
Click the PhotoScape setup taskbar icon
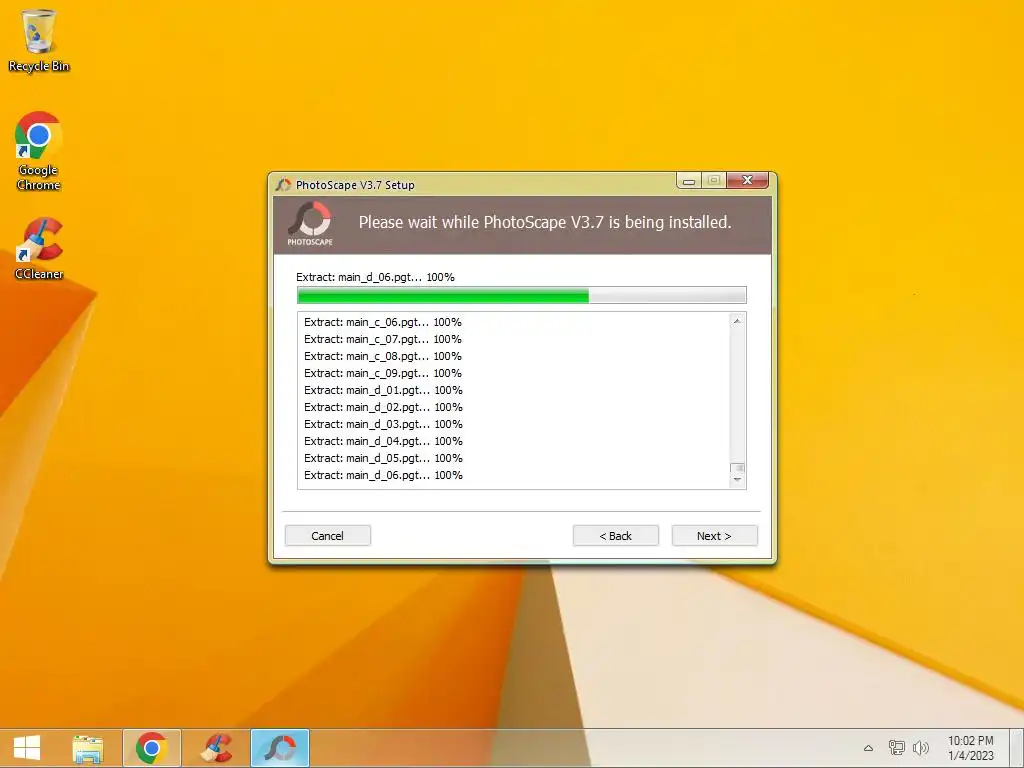point(280,748)
